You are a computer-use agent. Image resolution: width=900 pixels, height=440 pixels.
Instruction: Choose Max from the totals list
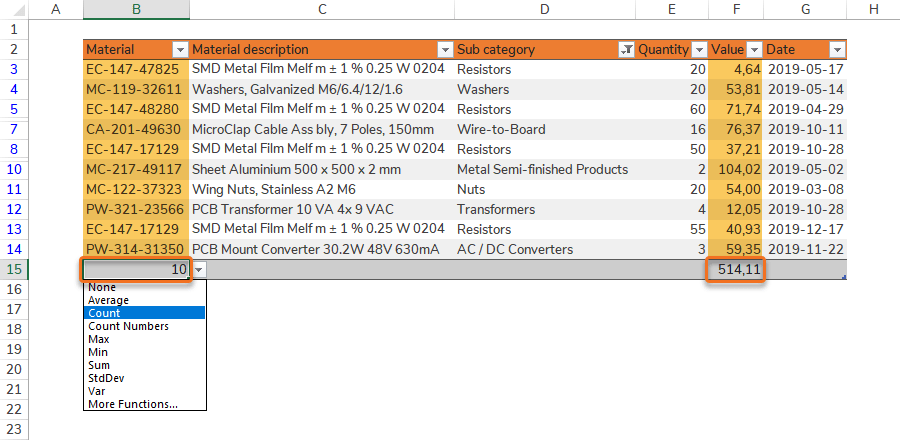coord(98,339)
